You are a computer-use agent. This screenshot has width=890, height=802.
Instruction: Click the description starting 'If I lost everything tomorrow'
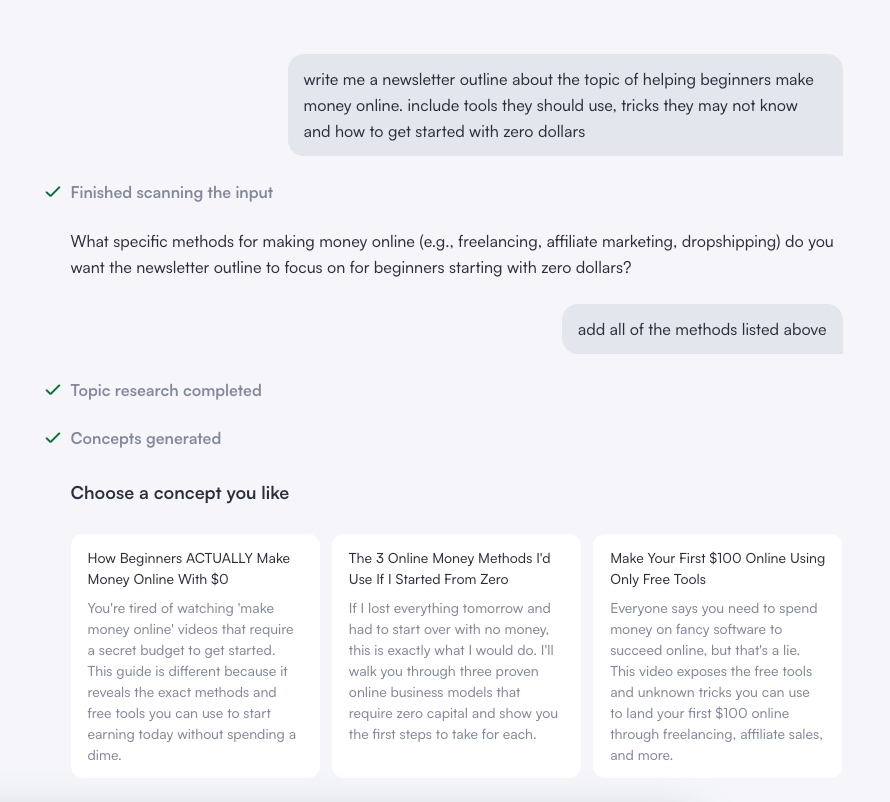point(453,671)
